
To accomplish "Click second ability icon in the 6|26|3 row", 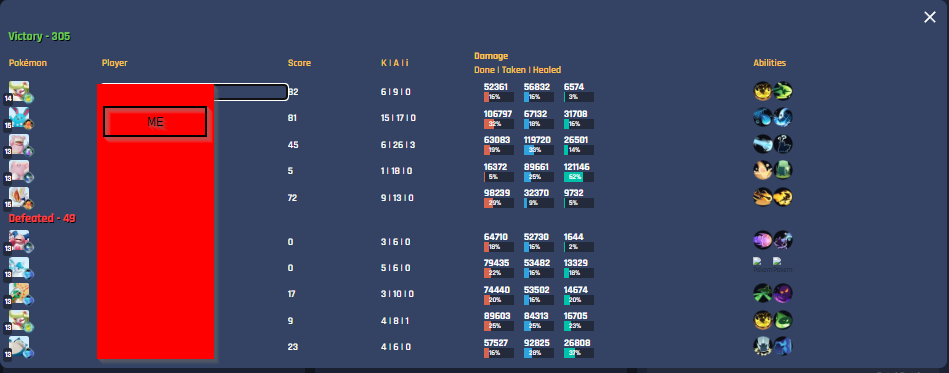I will (x=783, y=144).
